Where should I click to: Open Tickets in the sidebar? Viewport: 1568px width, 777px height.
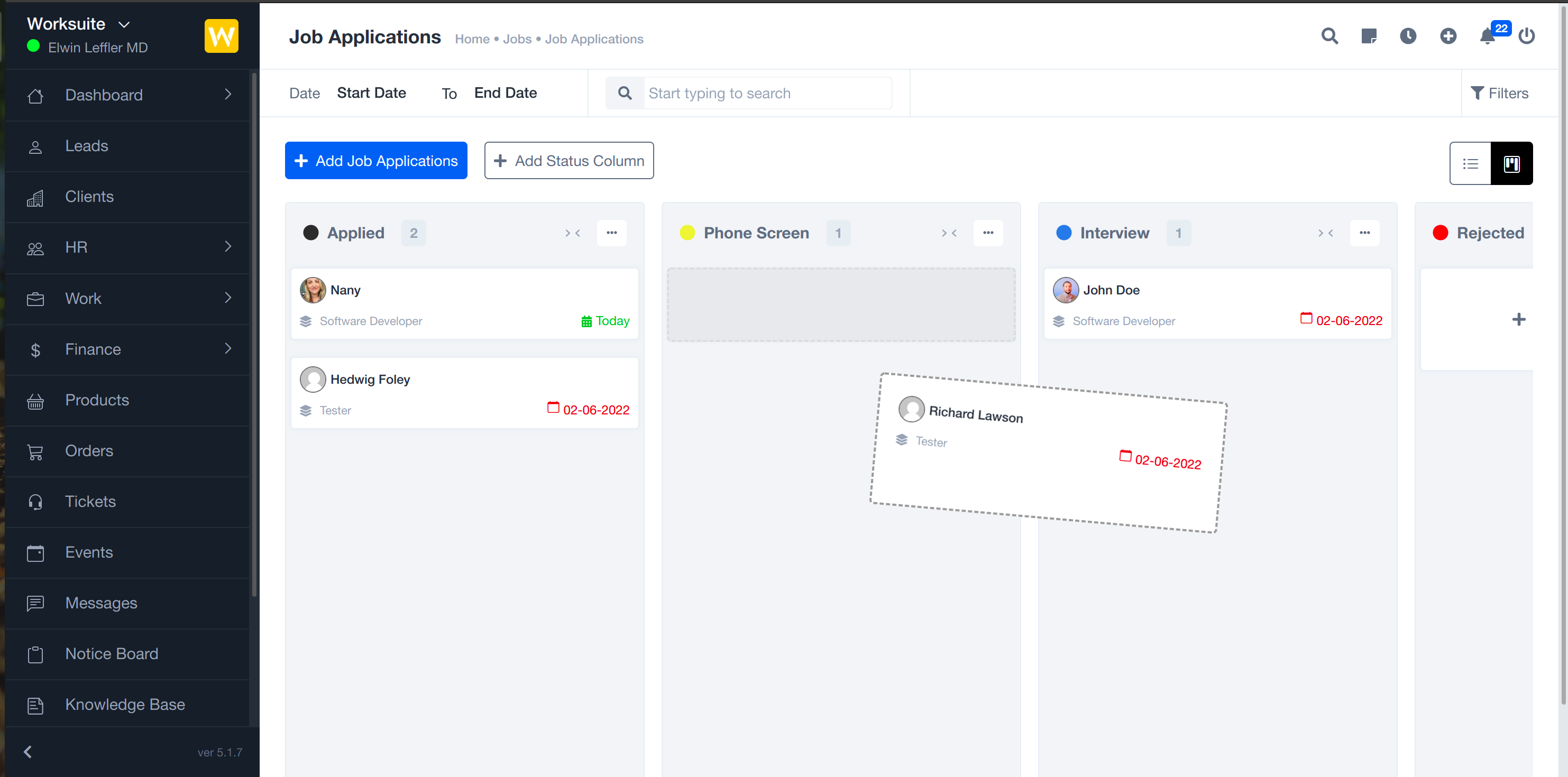[90, 502]
